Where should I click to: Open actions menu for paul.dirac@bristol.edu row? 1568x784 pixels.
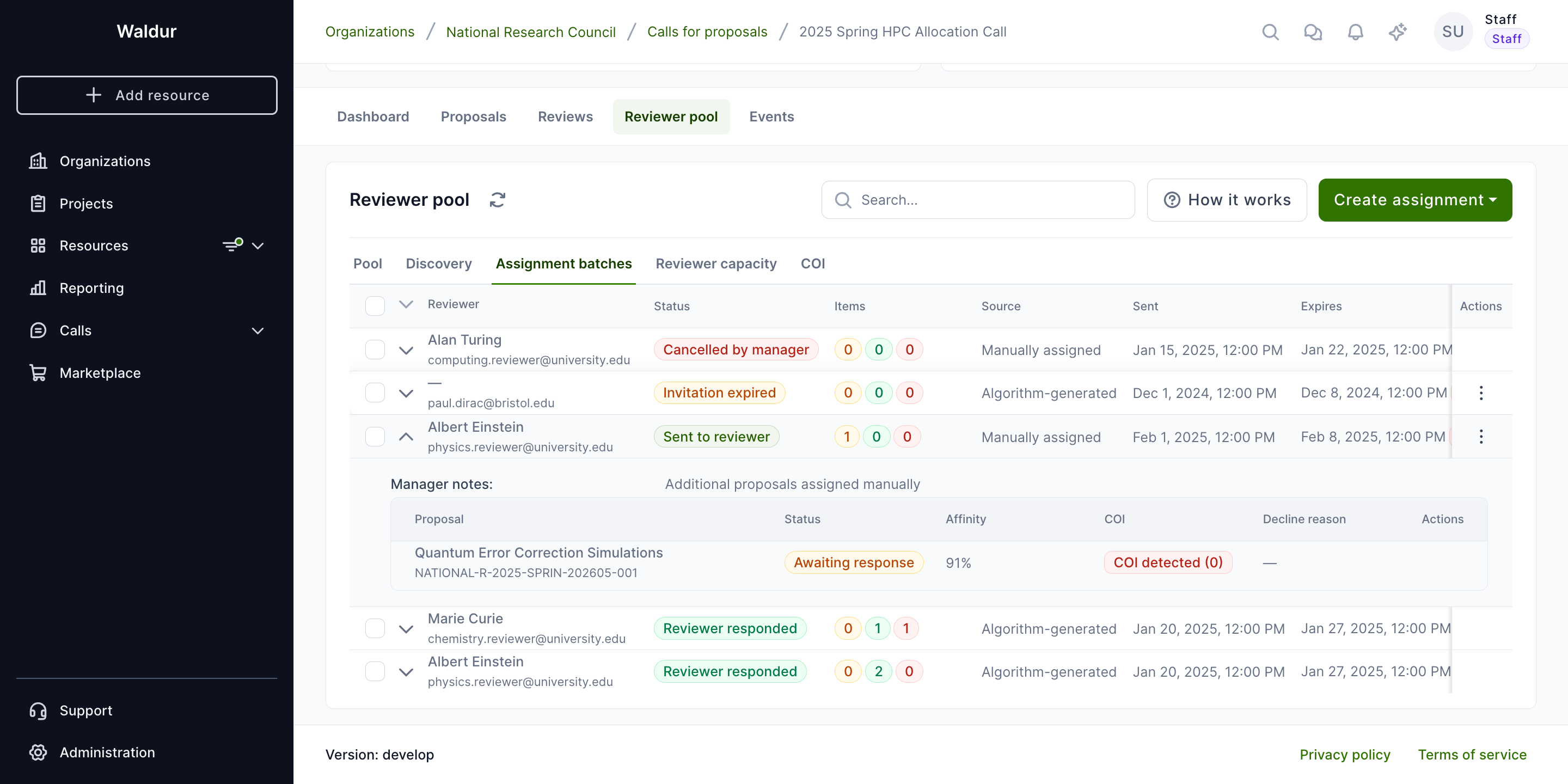1481,393
